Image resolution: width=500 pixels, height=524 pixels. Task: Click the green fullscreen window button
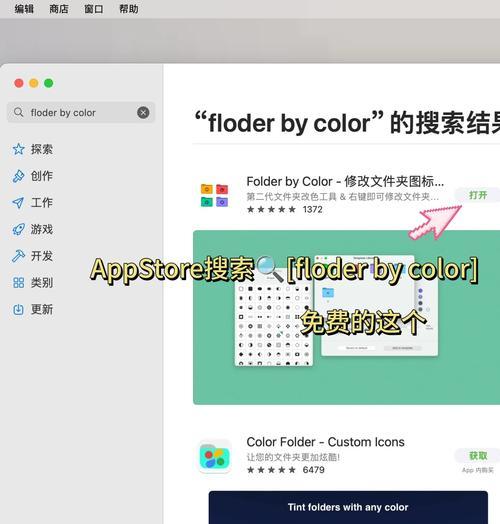point(49,83)
